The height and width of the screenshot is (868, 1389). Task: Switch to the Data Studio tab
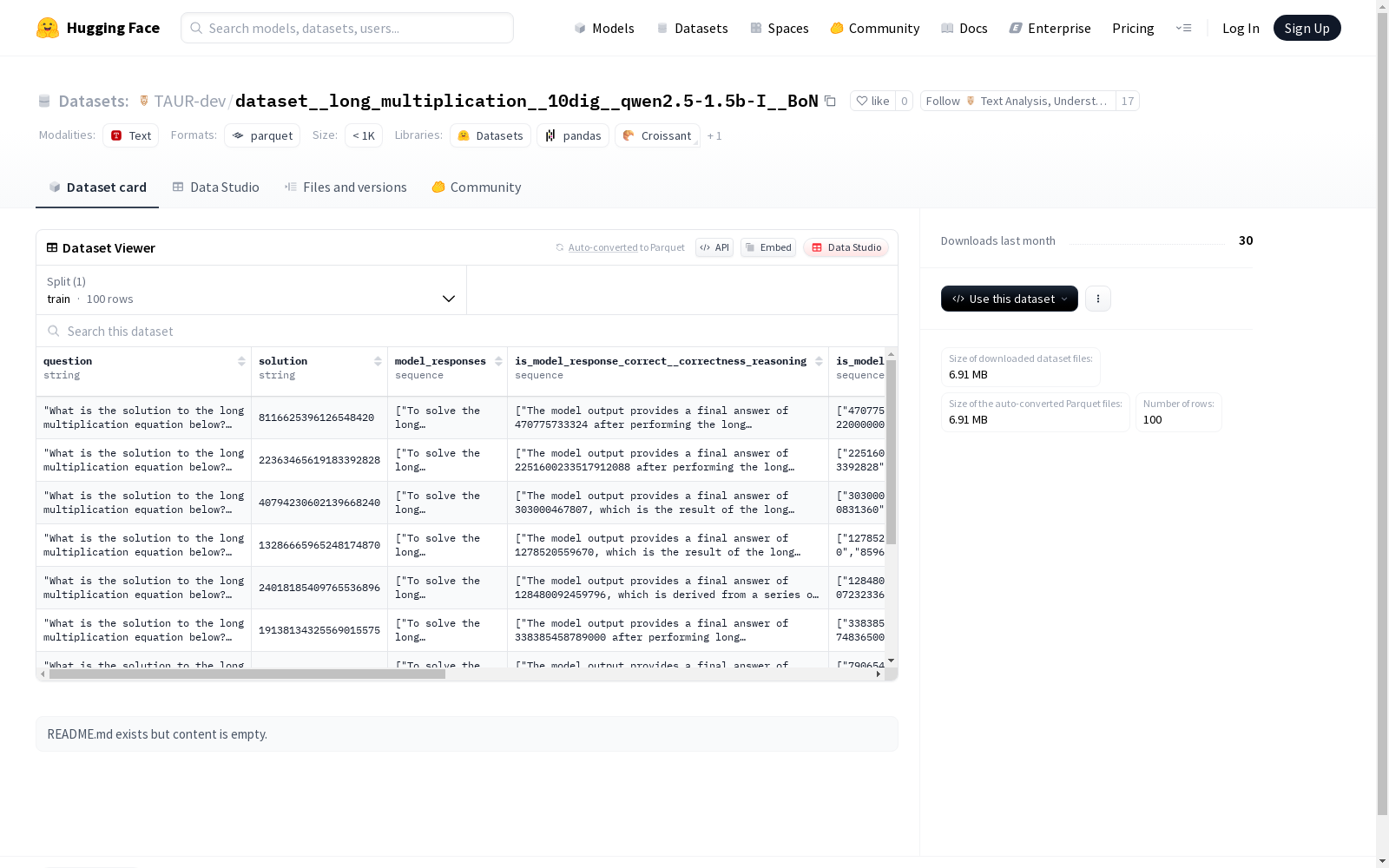[216, 187]
